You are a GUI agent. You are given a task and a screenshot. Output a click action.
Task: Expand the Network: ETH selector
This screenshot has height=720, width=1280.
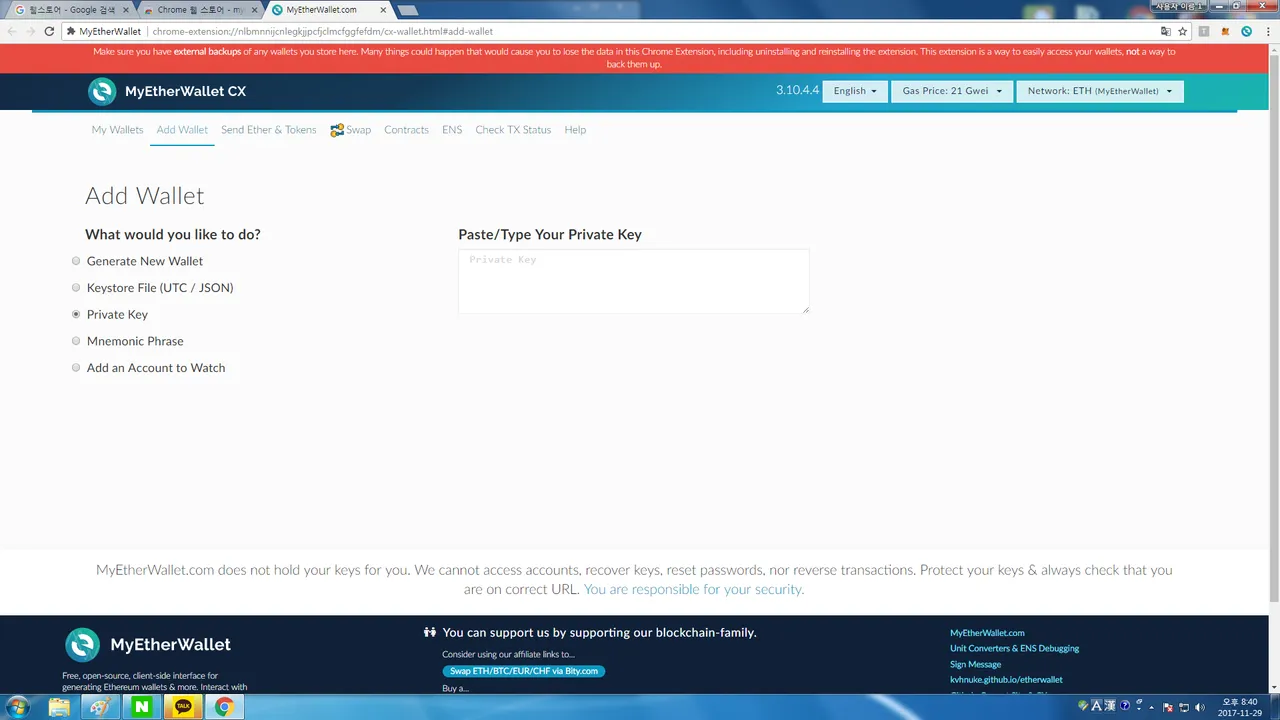pyautogui.click(x=1100, y=91)
